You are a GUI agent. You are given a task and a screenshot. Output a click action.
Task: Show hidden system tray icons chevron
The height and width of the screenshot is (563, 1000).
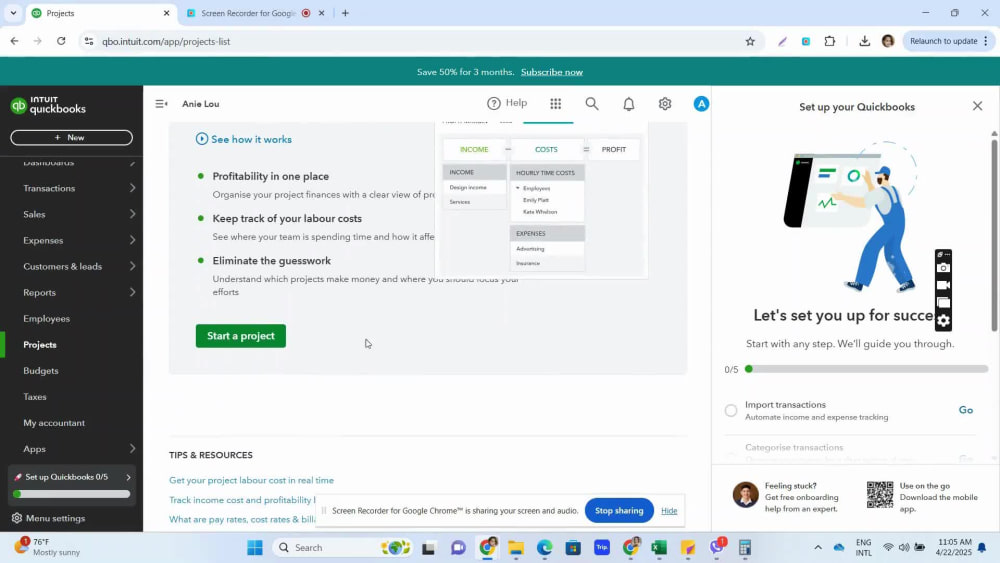(x=818, y=548)
